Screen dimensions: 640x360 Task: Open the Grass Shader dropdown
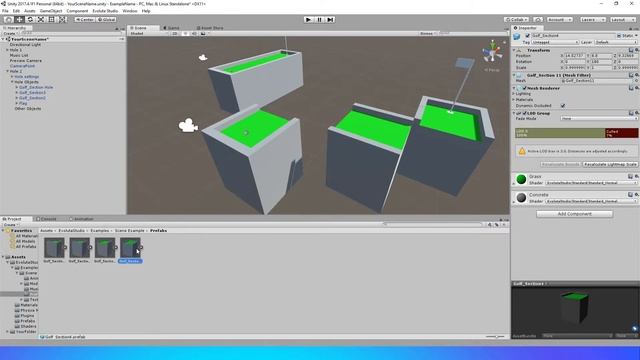tap(591, 183)
